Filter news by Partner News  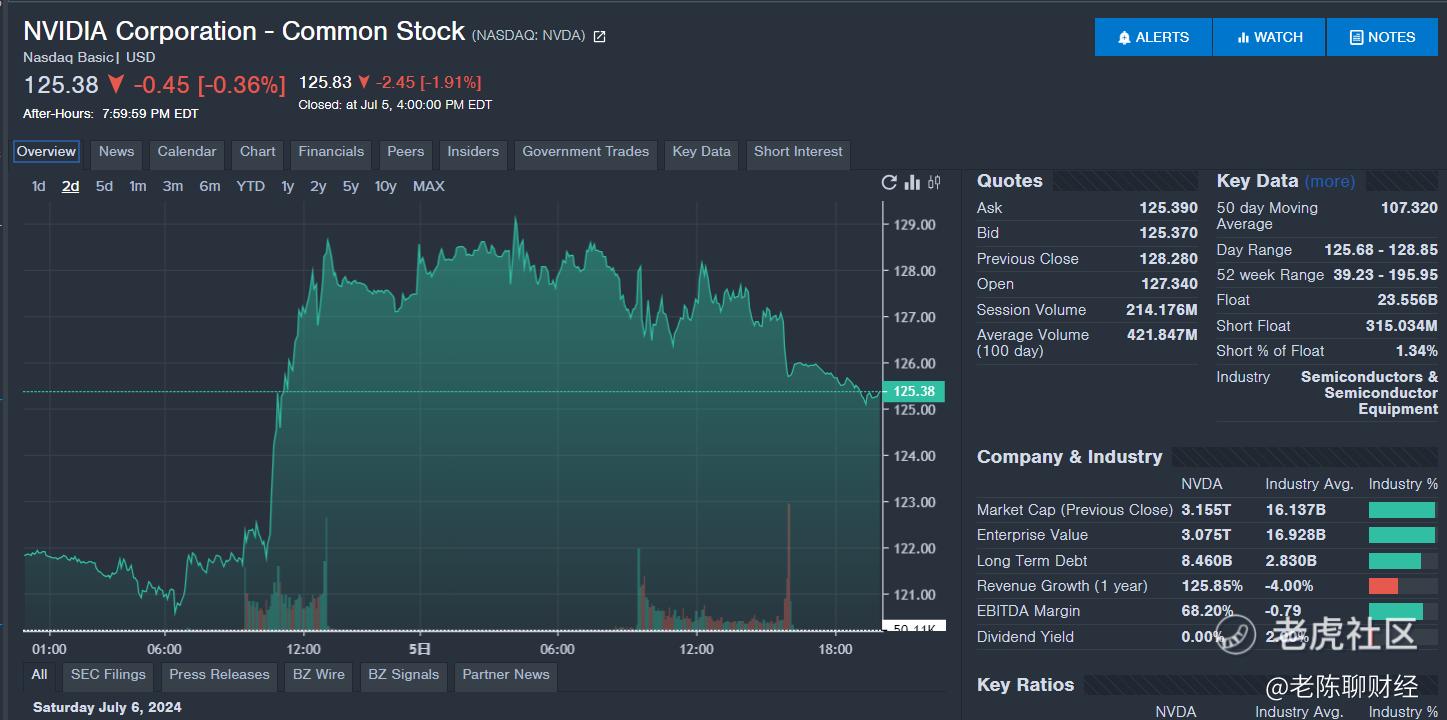pyautogui.click(x=506, y=675)
